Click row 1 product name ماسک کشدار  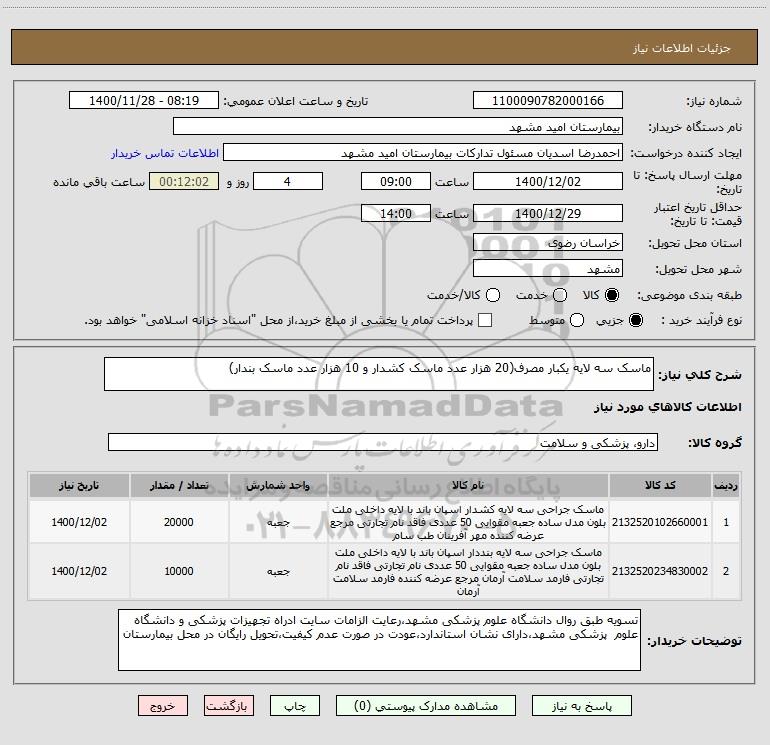(468, 522)
